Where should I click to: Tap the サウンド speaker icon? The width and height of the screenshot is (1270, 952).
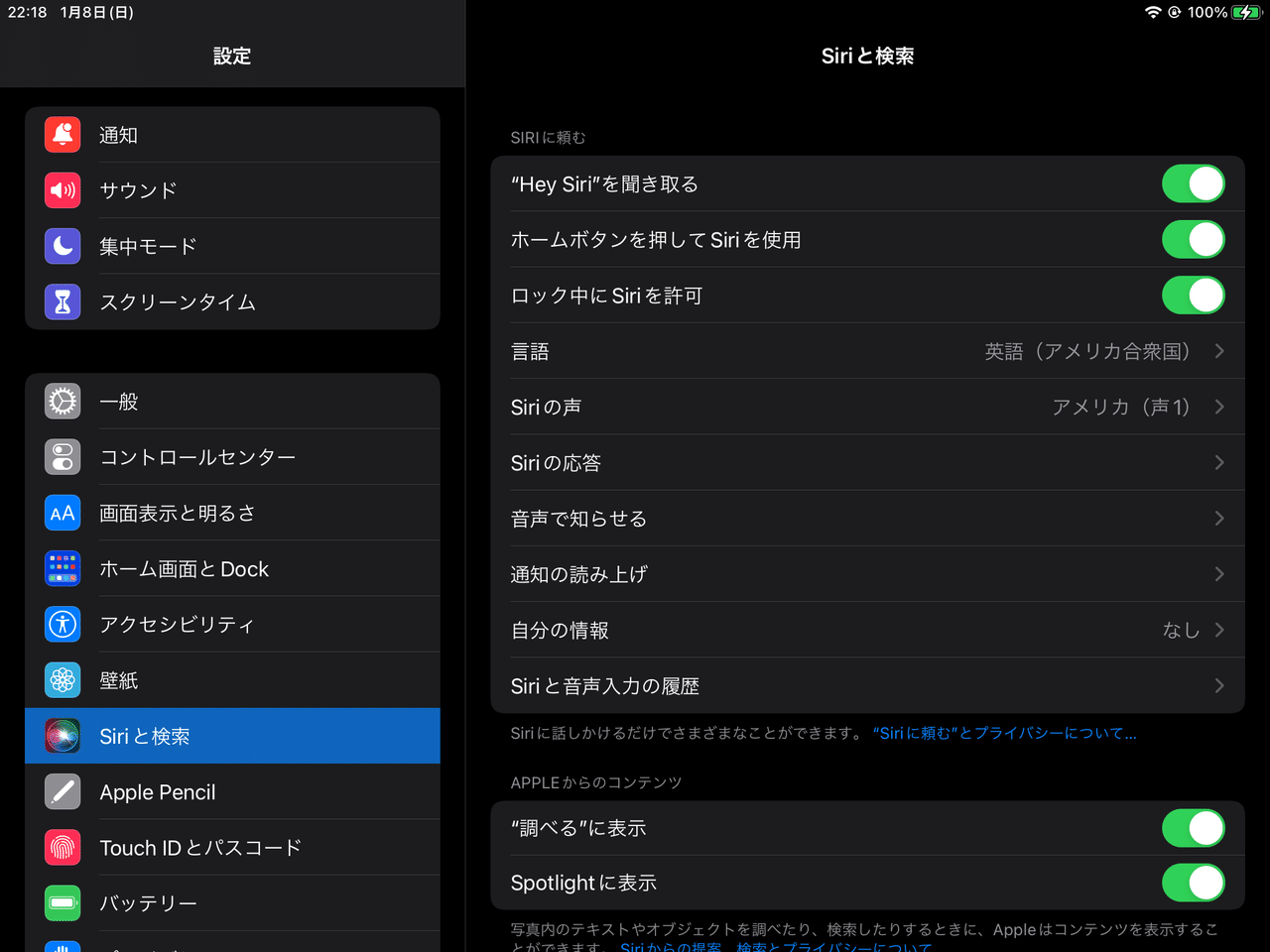(x=63, y=189)
